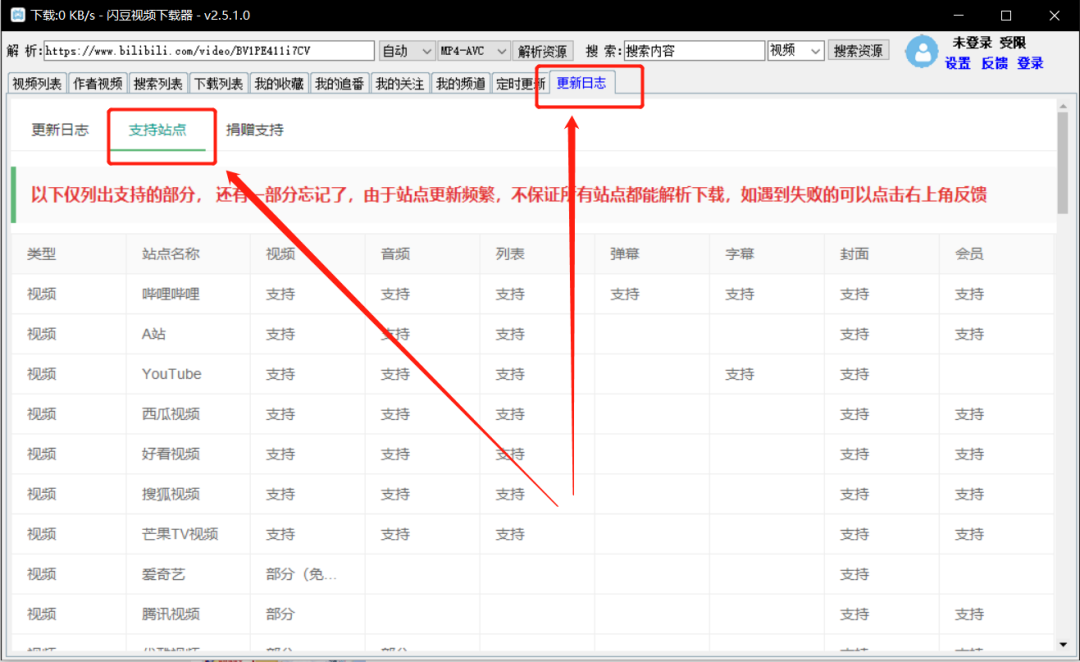This screenshot has height=662, width=1080.
Task: Click the vertical scrollbar thumb
Action: (x=1063, y=163)
